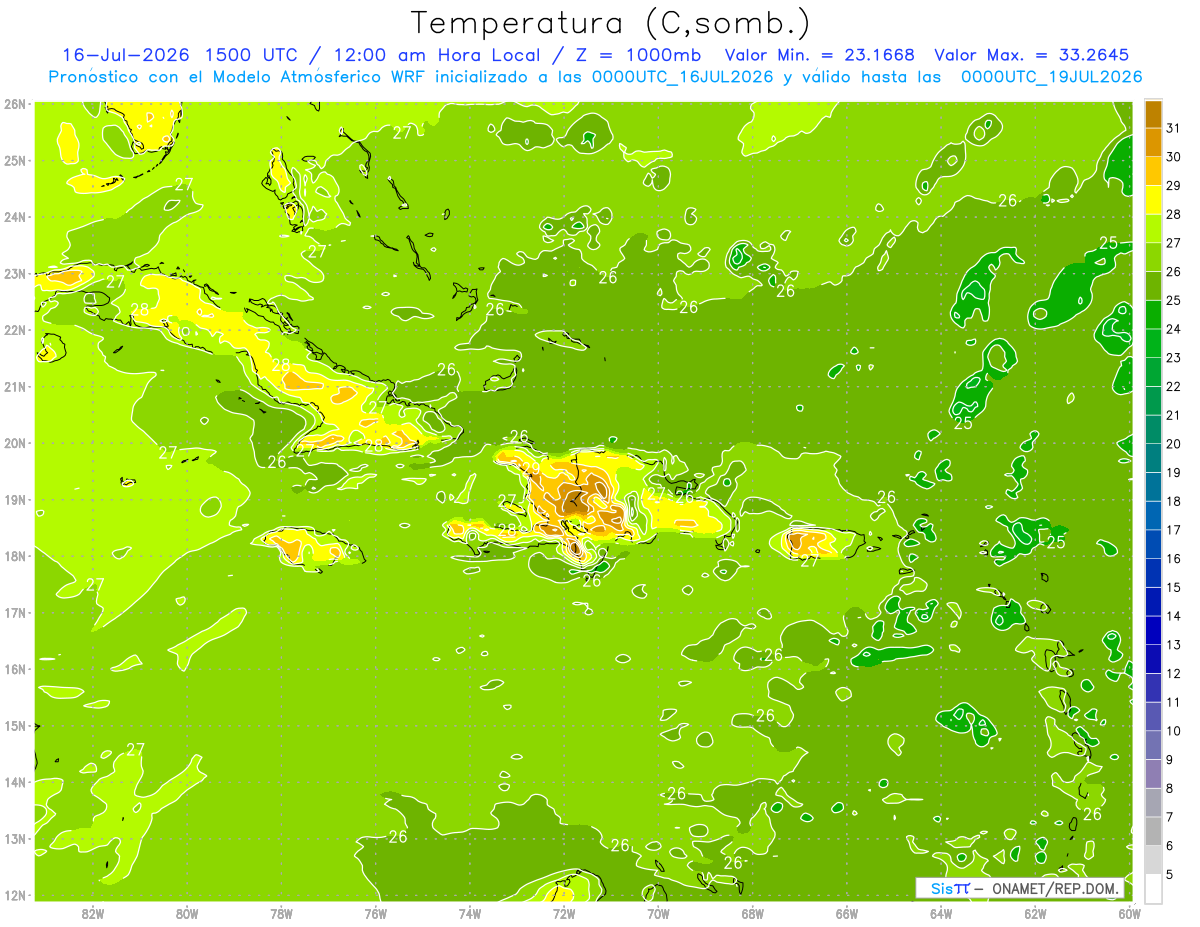Click the "62W" longitude label
The height and width of the screenshot is (927, 1200).
(x=1034, y=913)
